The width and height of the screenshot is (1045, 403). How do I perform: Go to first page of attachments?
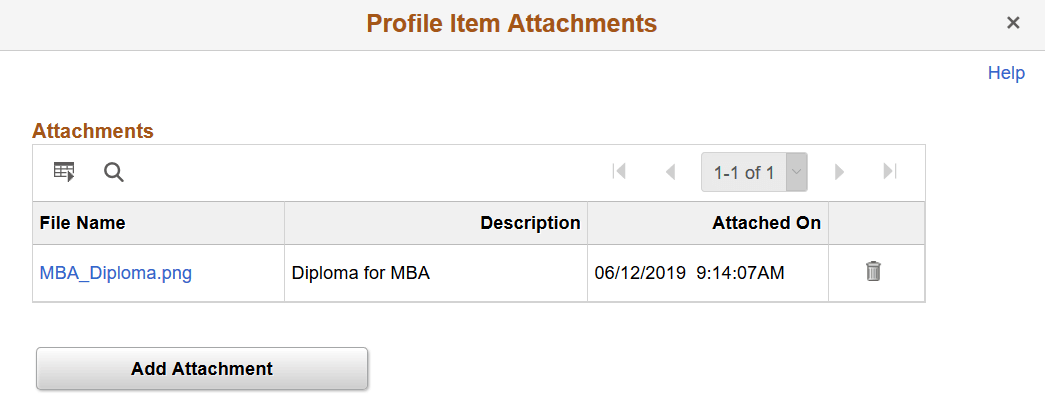pyautogui.click(x=619, y=172)
